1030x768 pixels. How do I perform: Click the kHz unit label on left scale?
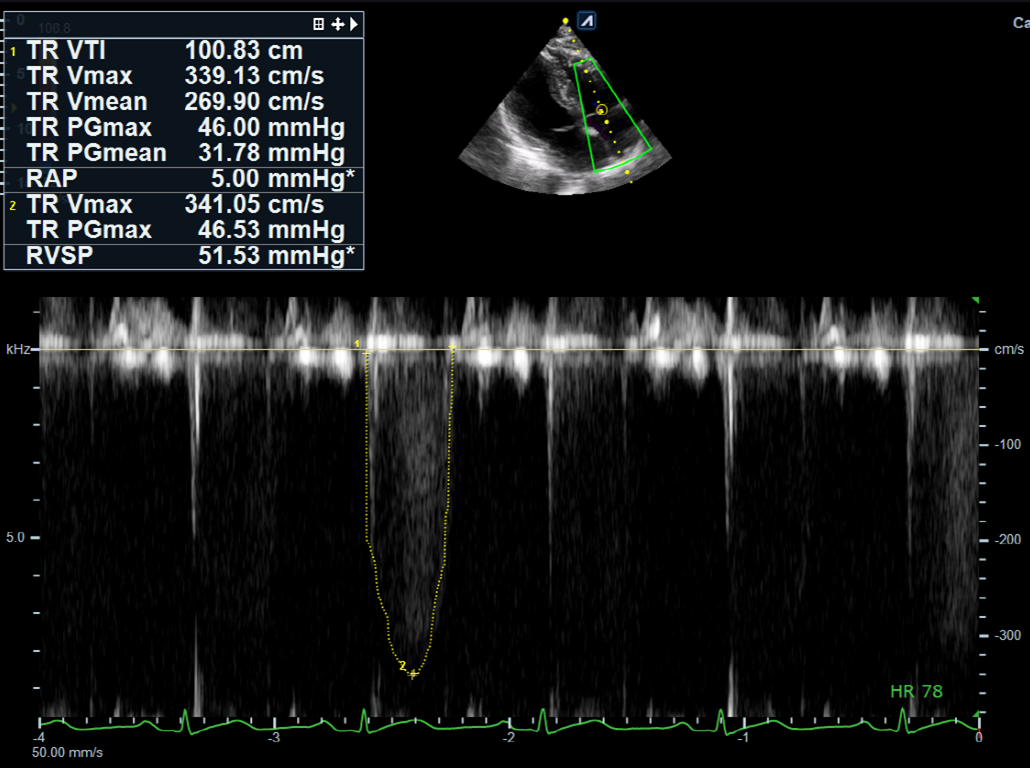pos(18,350)
